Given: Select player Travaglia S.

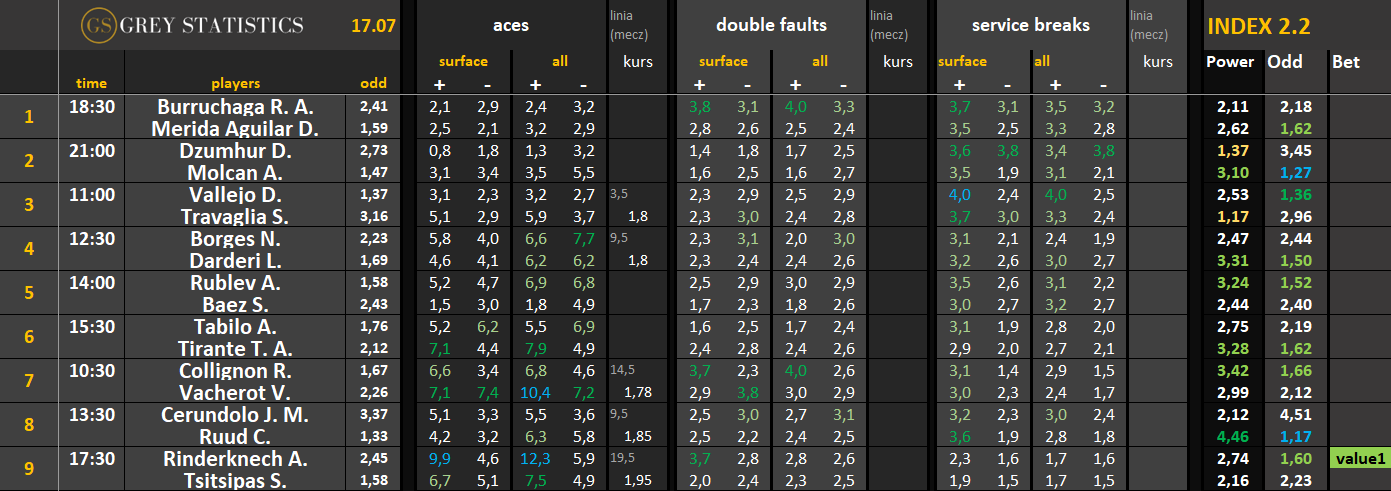Looking at the screenshot, I should tap(236, 216).
